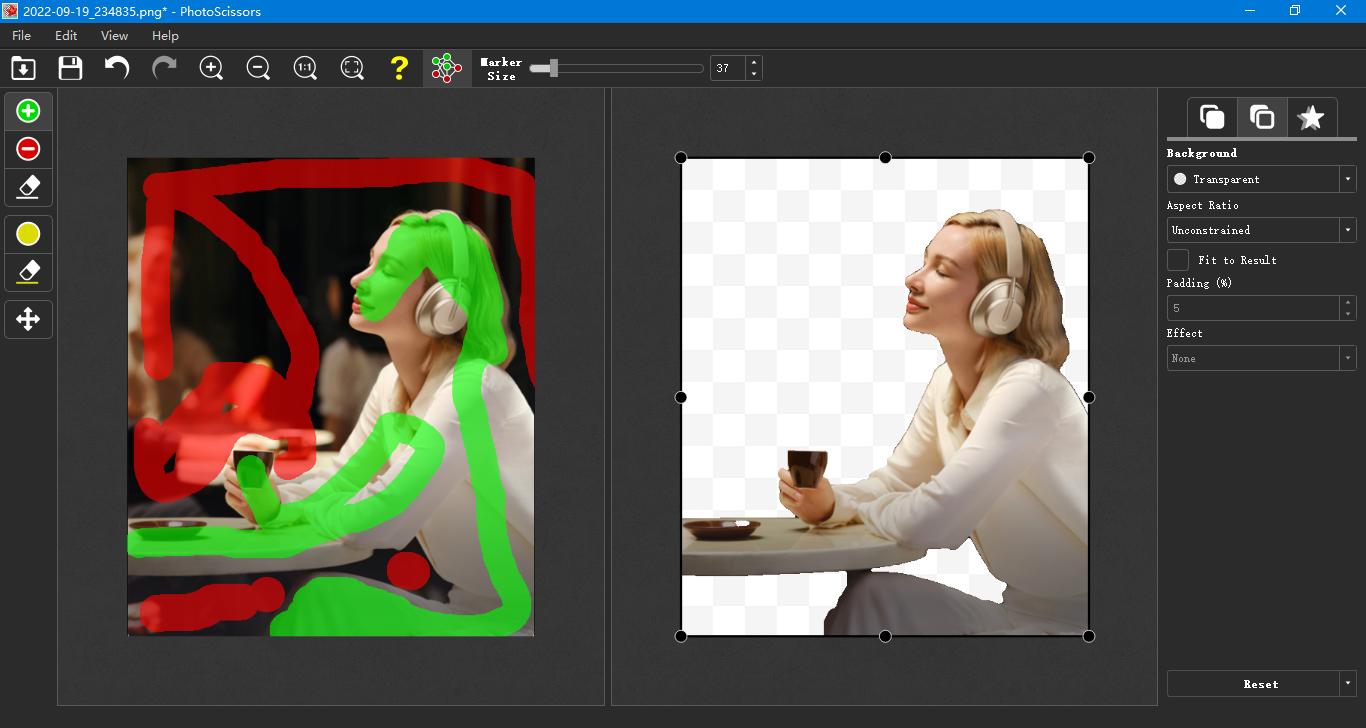Activate the move and pan tool
Image resolution: width=1366 pixels, height=728 pixels.
point(27,319)
